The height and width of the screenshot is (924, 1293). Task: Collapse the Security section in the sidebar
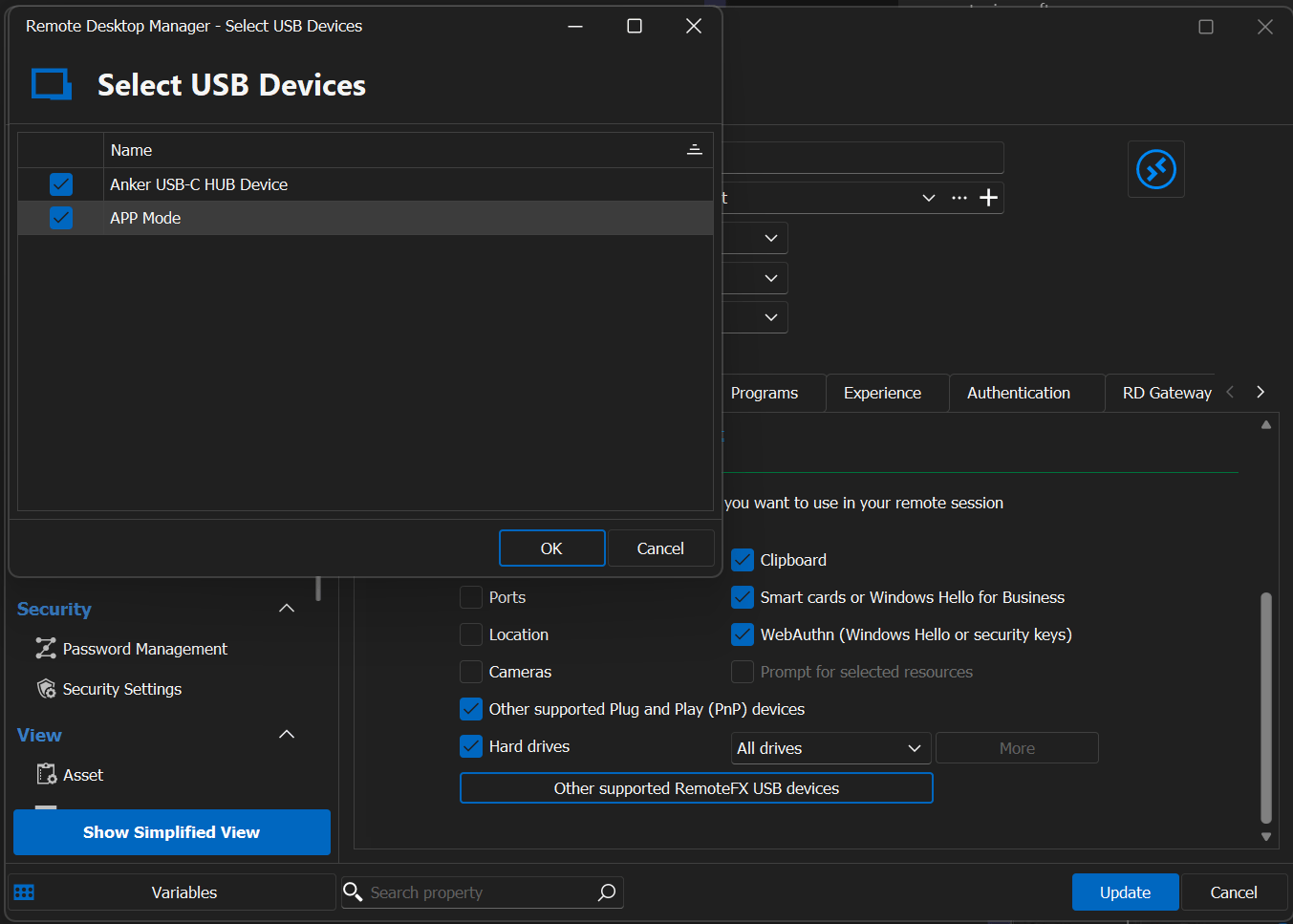pos(286,608)
